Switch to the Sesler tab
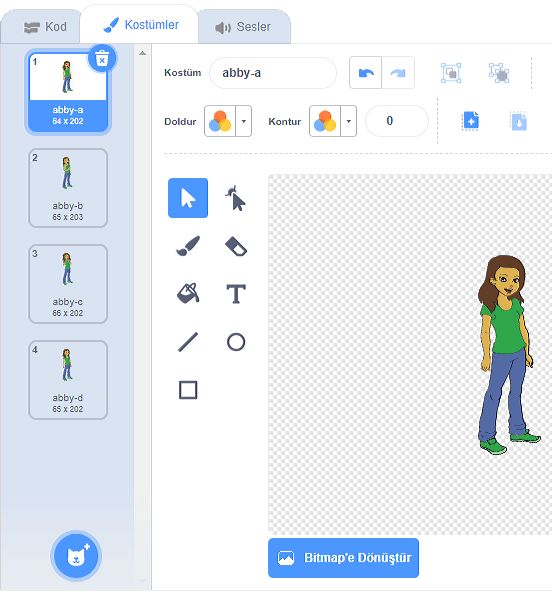 pos(243,27)
